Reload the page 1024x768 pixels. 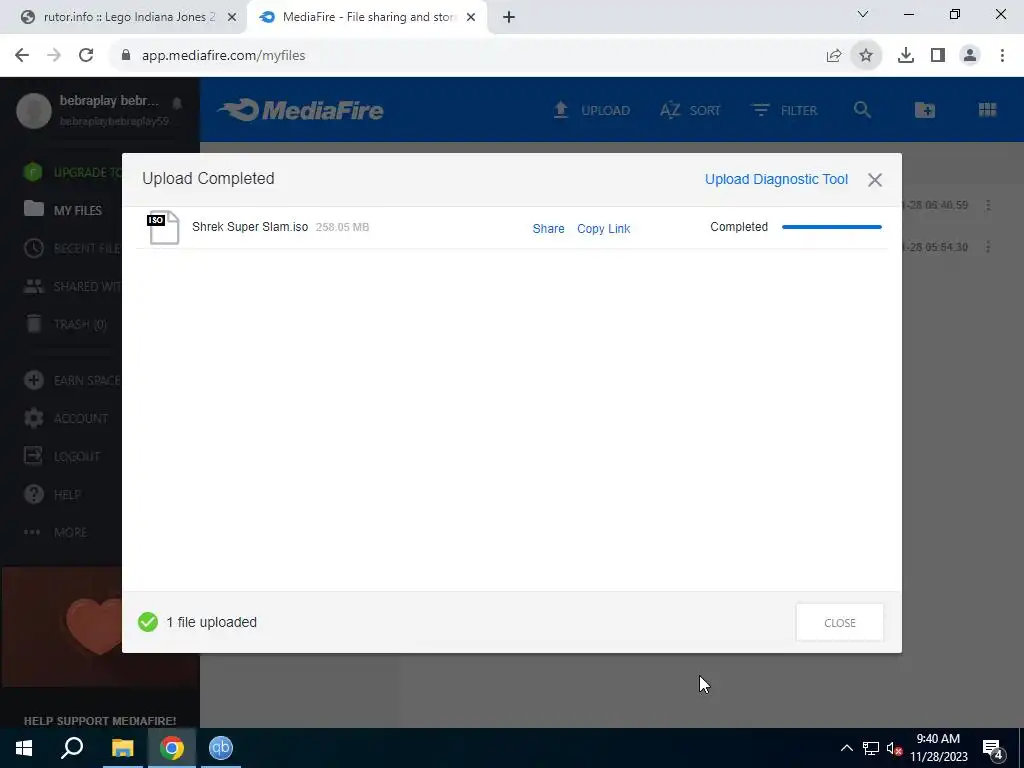click(x=86, y=56)
